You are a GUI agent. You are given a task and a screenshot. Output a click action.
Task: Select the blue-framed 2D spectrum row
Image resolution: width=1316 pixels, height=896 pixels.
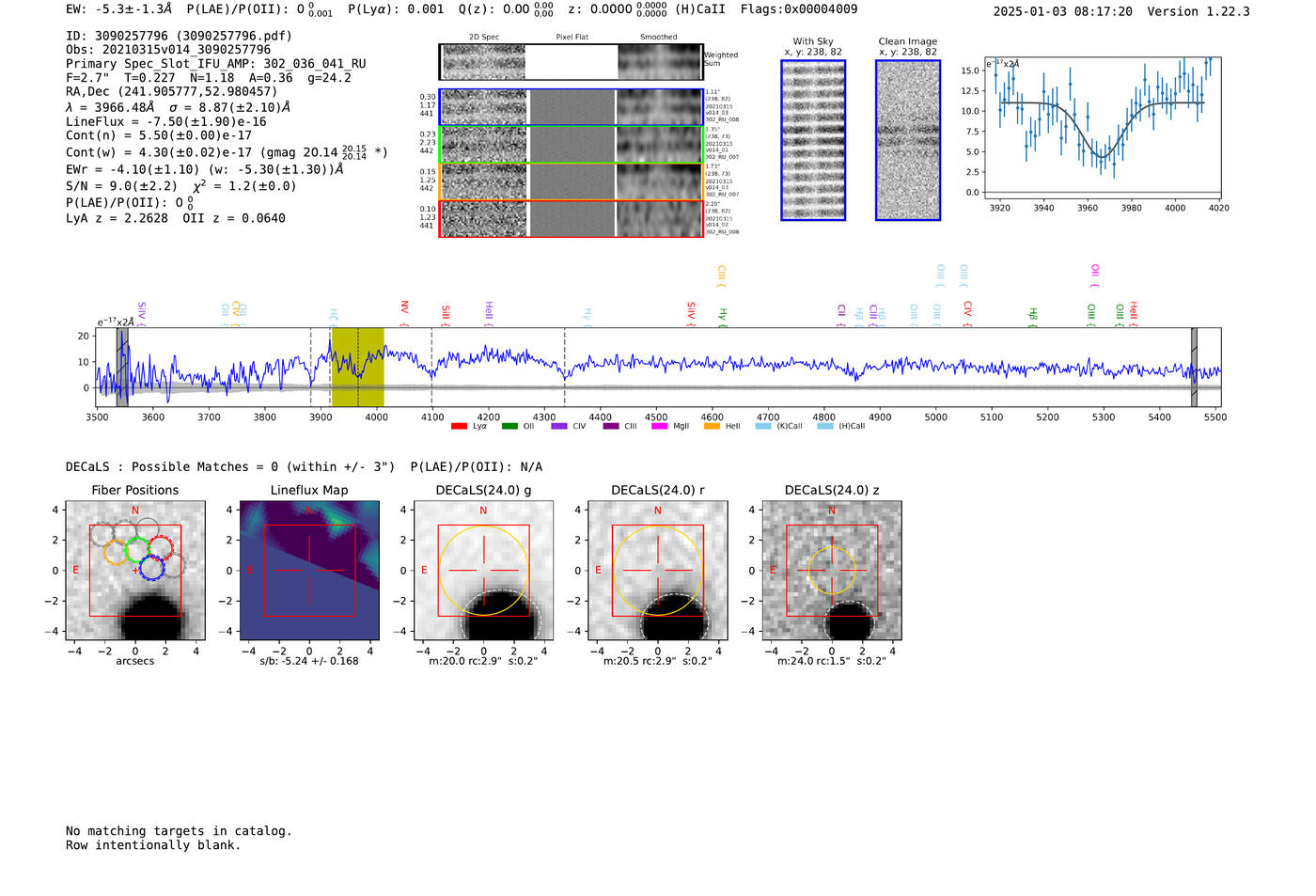[x=572, y=107]
